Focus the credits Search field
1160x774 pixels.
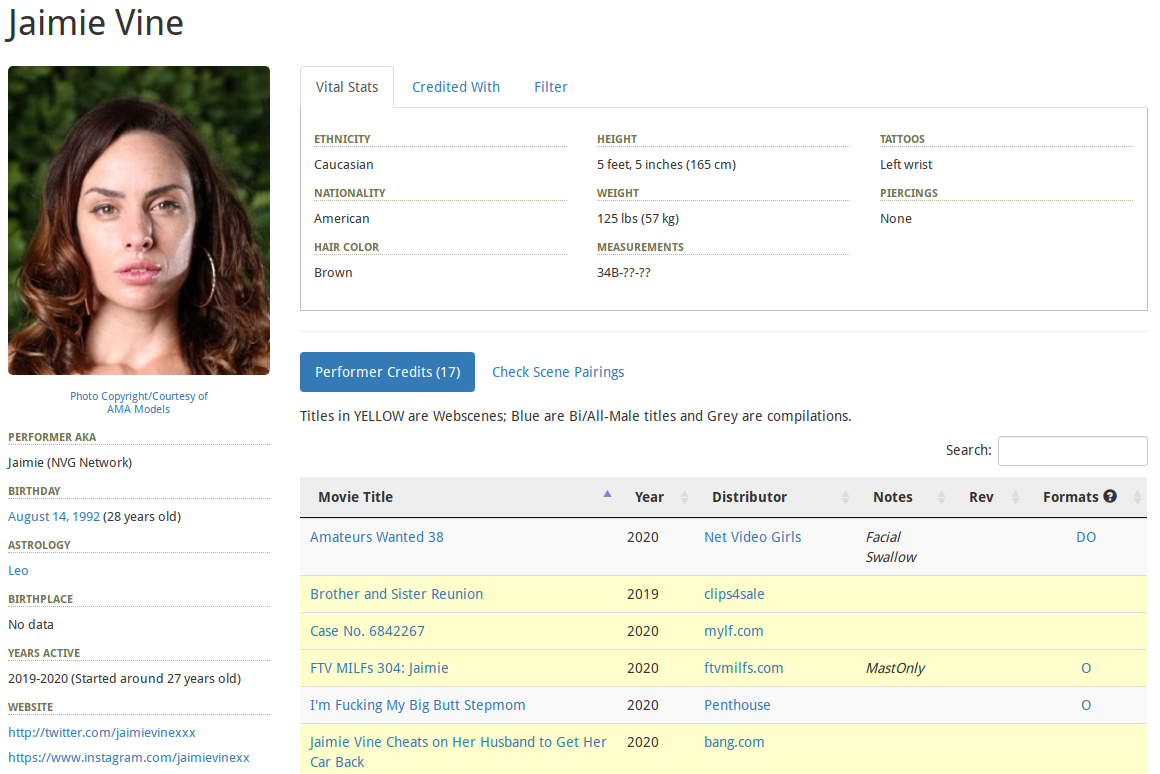click(1072, 451)
